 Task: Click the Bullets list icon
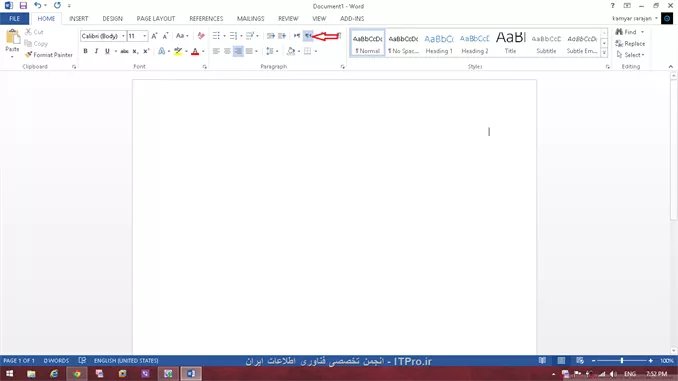pyautogui.click(x=216, y=36)
